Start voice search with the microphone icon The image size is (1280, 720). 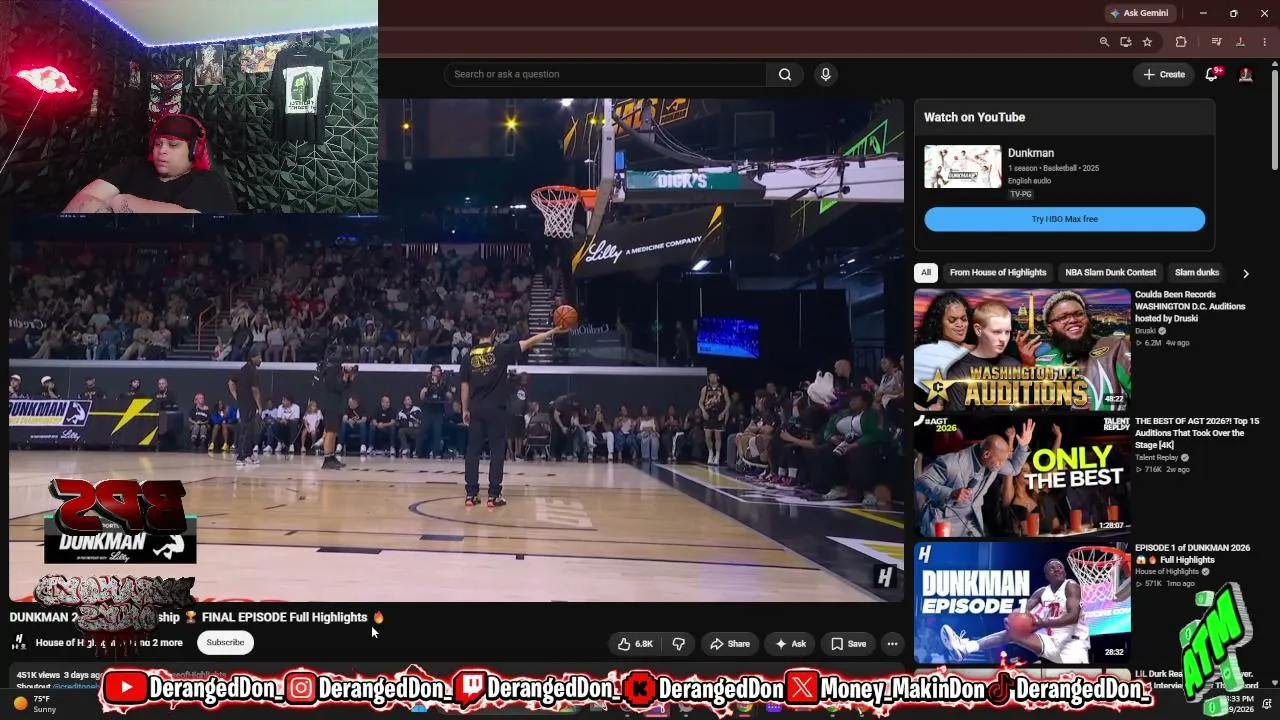click(825, 74)
